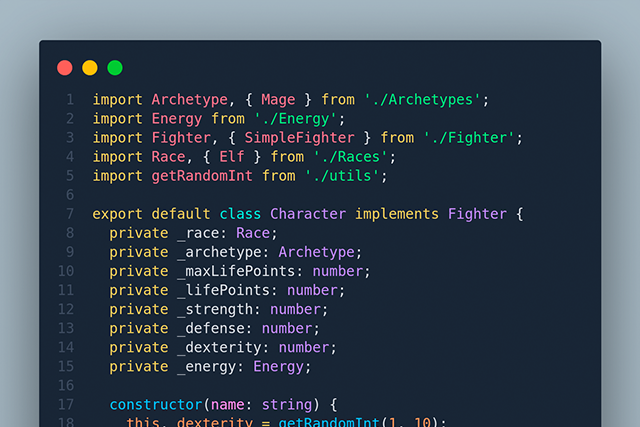The width and height of the screenshot is (640, 427).
Task: Click the export keyword on line 7
Action: pos(117,214)
